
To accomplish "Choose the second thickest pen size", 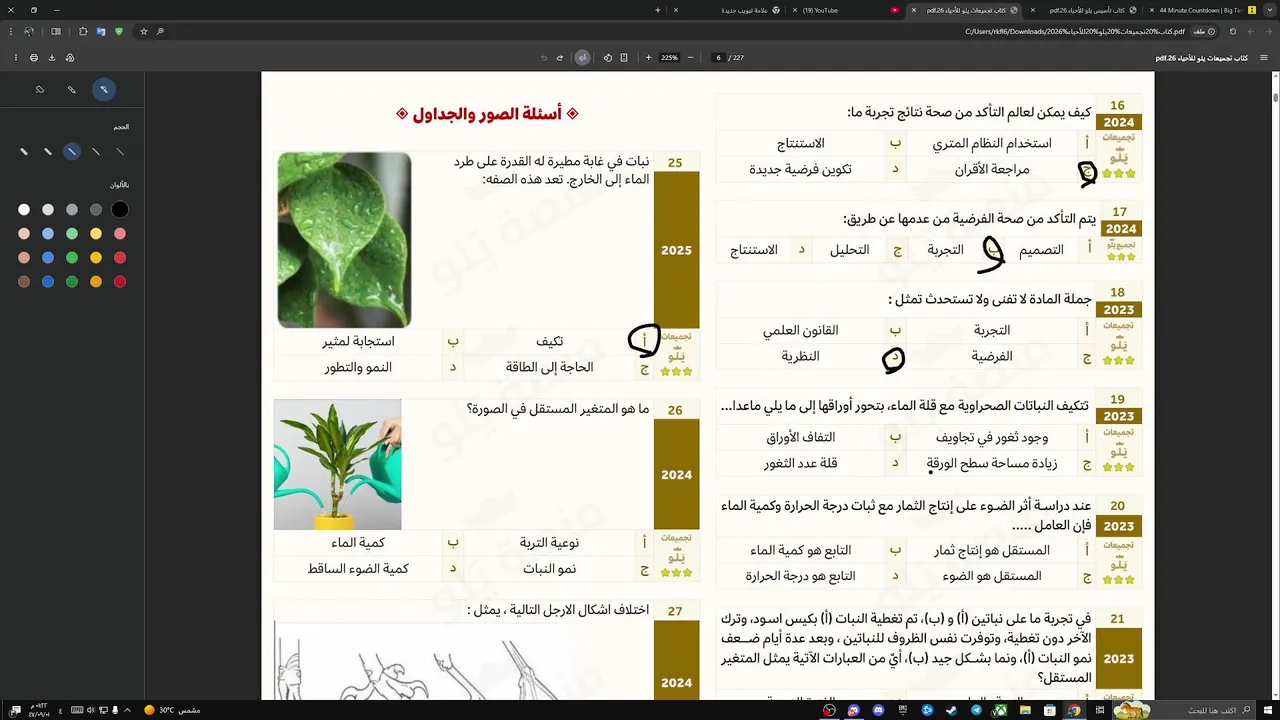I will [x=48, y=152].
